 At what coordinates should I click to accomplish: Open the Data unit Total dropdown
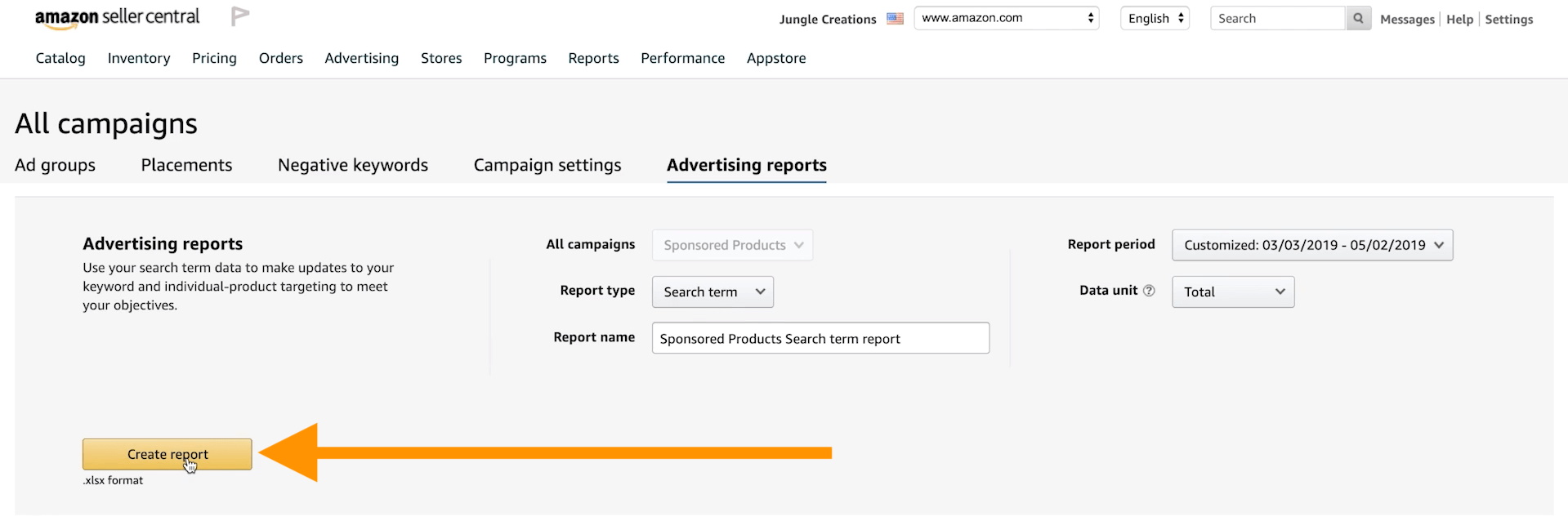[1232, 292]
